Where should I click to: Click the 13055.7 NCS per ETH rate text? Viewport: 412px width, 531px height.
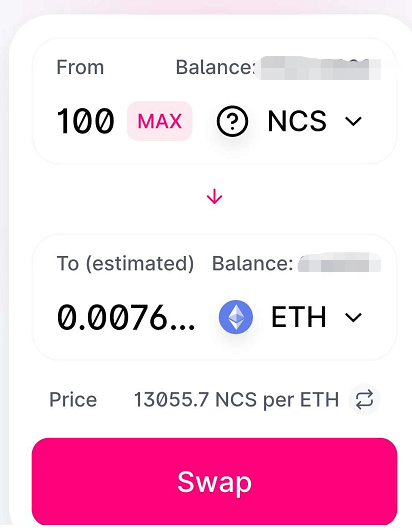point(236,400)
